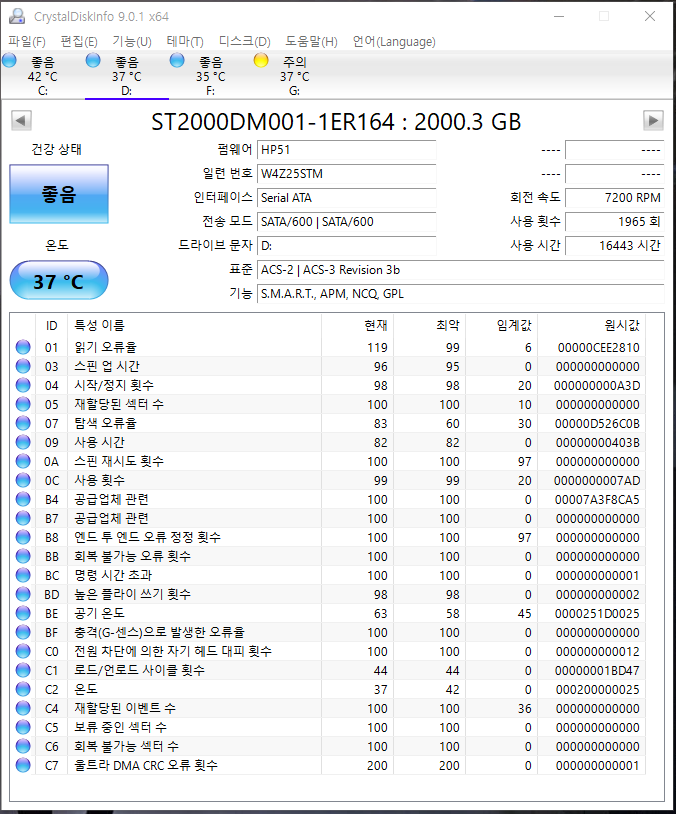Click the firmware field HP51

pyautogui.click(x=346, y=150)
